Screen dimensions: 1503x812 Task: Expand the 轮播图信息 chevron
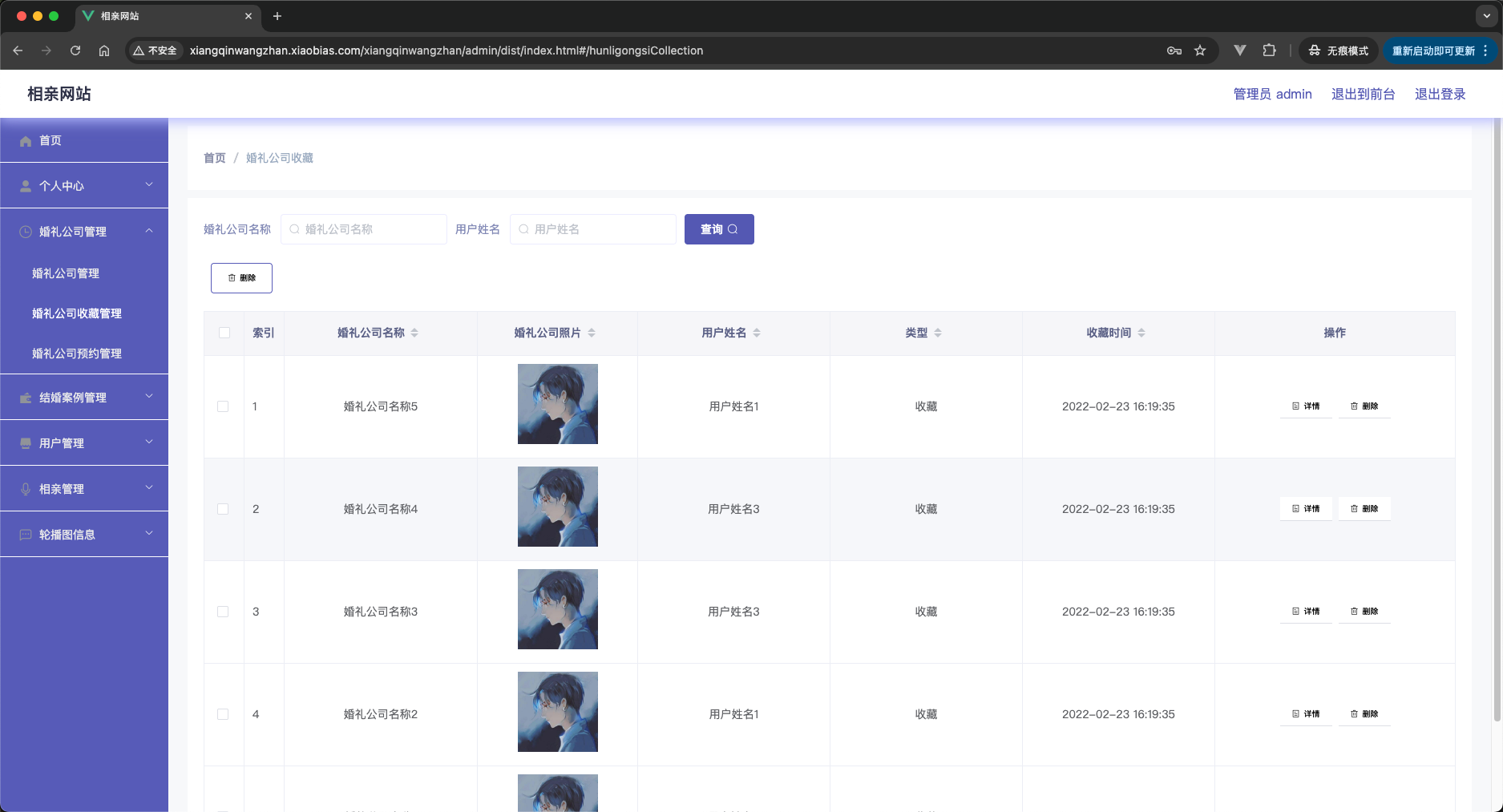149,534
